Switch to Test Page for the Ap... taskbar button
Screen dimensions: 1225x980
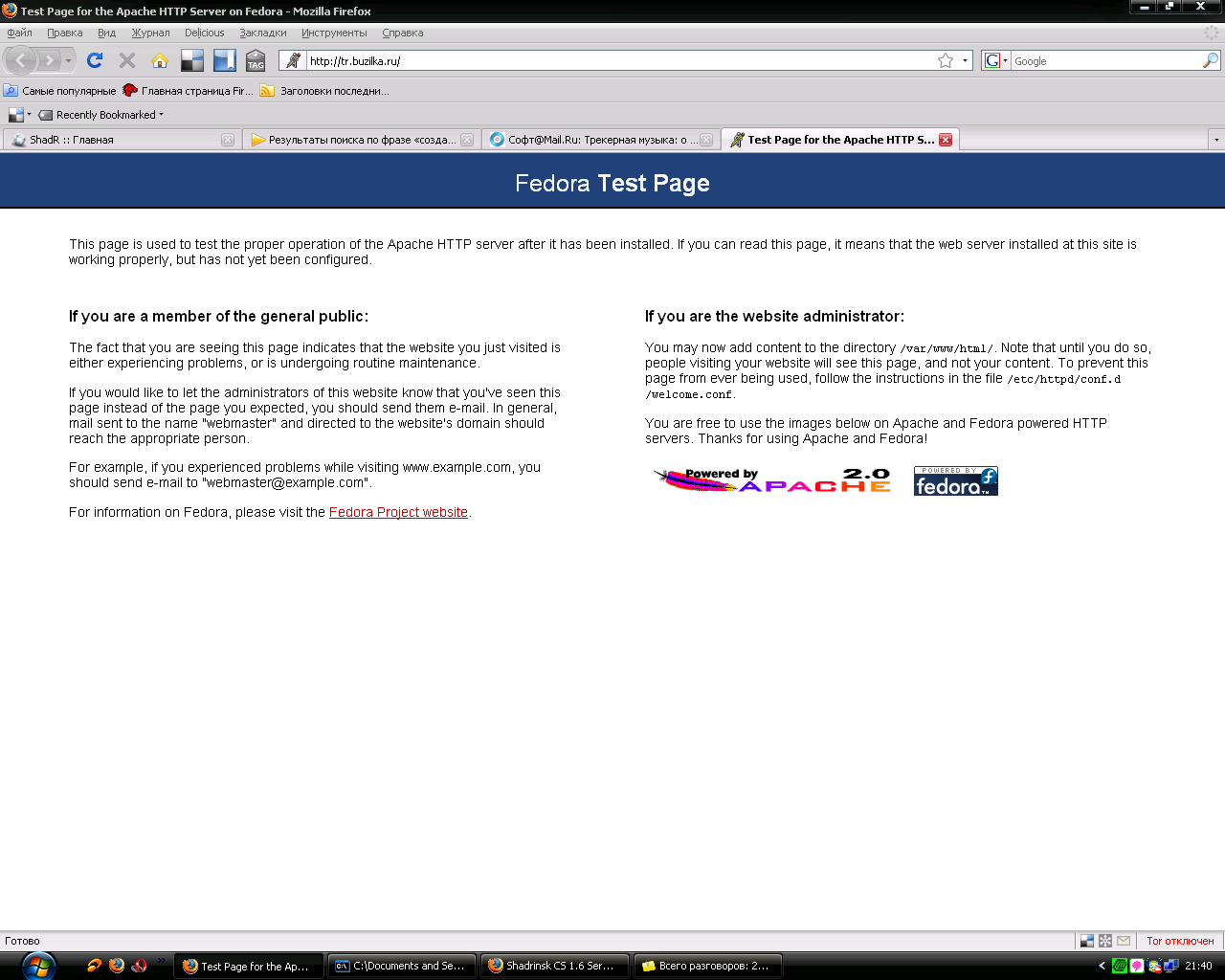coord(248,967)
